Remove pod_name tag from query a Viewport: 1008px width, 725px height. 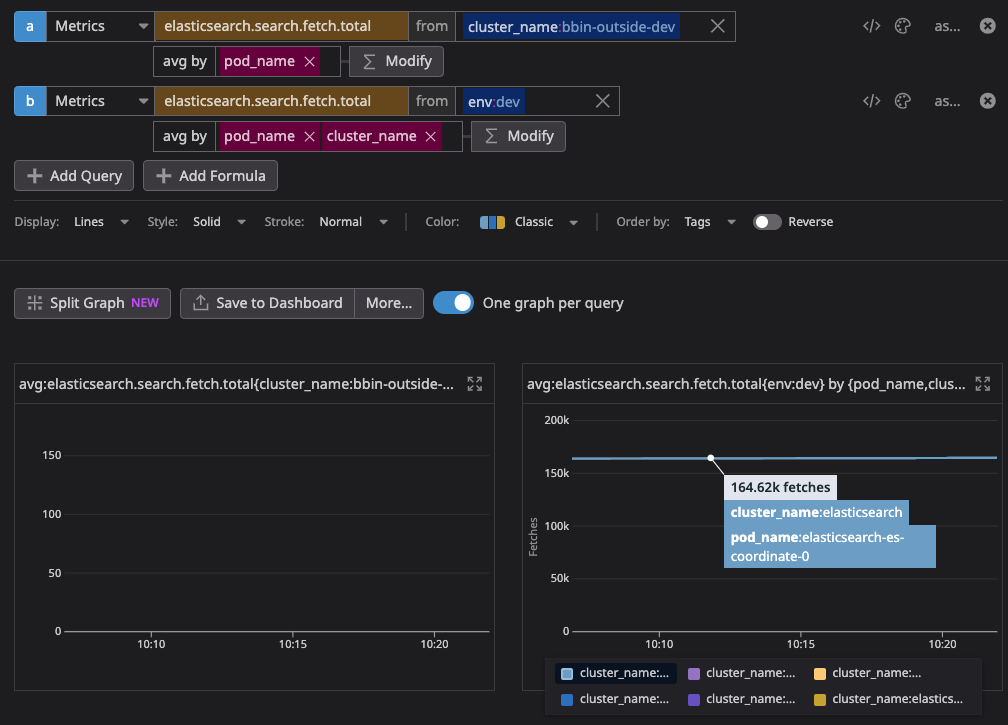tap(310, 61)
